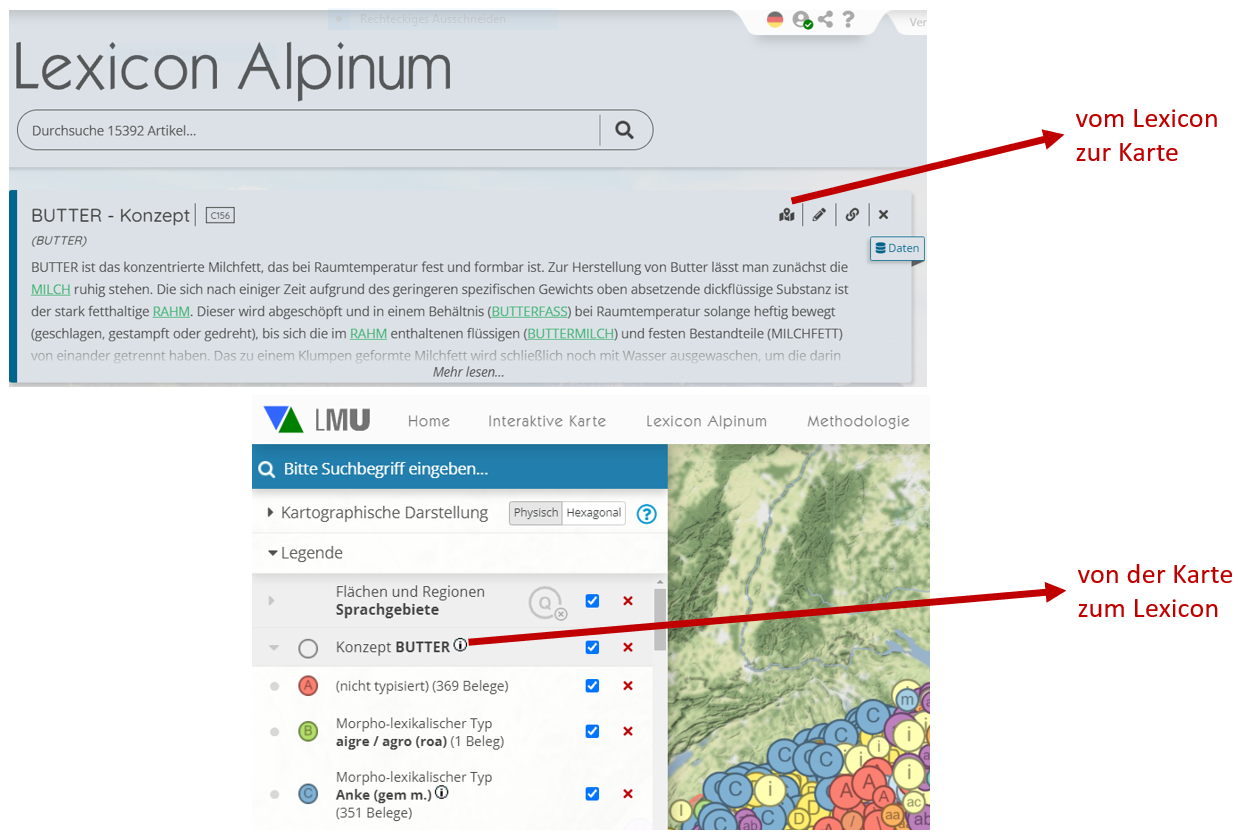The height and width of the screenshot is (835, 1239).
Task: Click the red A color marker in legend
Action: [308, 686]
